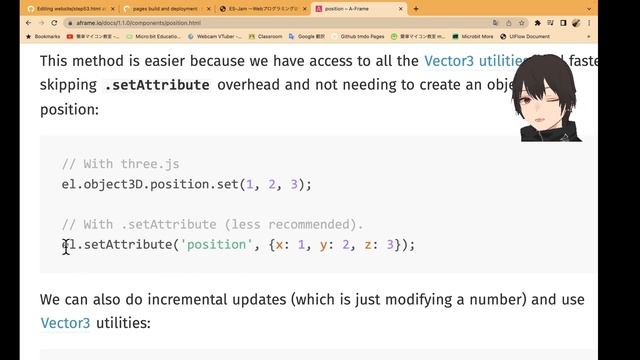640x360 pixels.
Task: Follow the Vector3 link above utilities
Action: pyautogui.click(x=65, y=323)
